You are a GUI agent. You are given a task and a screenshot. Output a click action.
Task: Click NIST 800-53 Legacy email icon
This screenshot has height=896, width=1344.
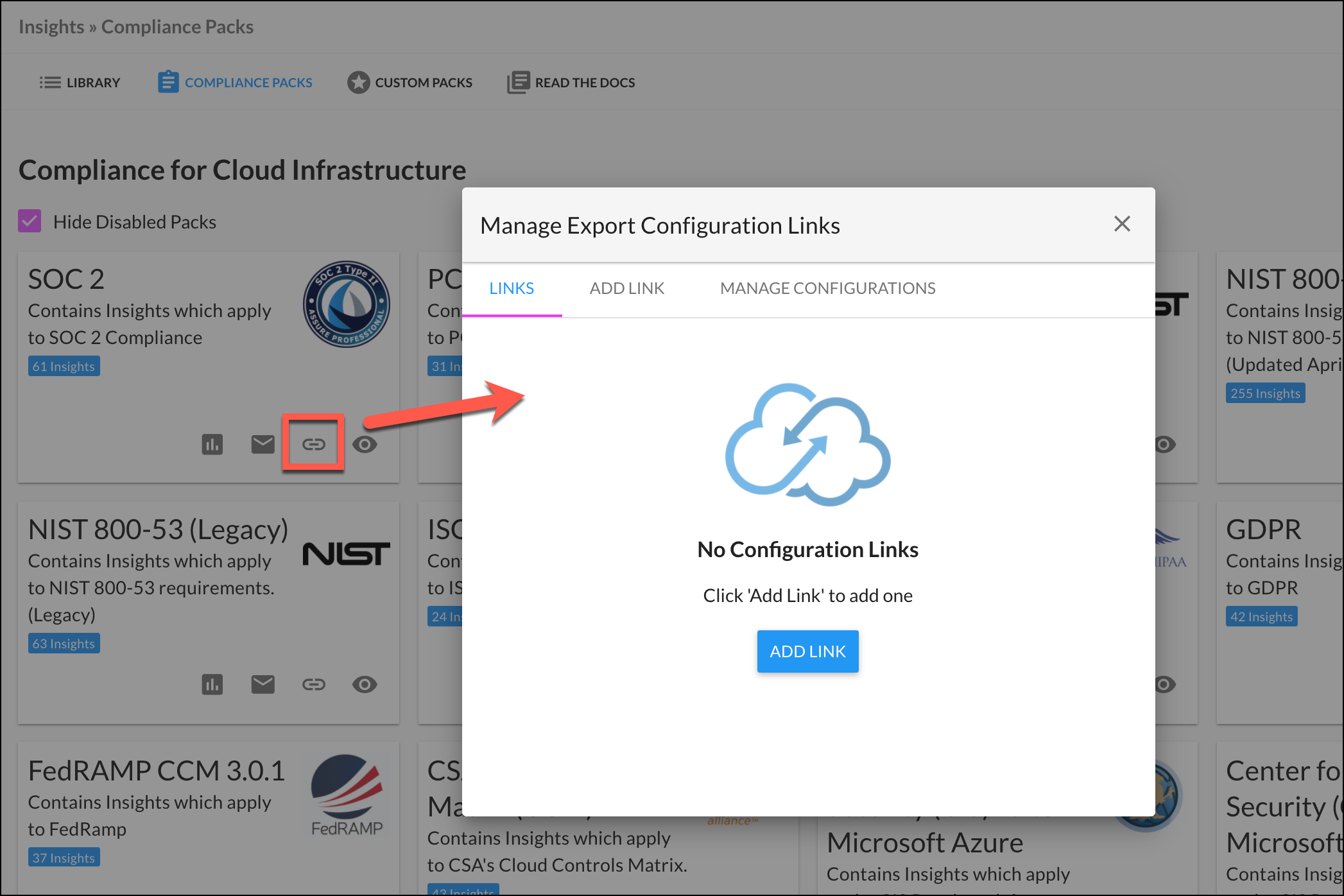coord(263,684)
